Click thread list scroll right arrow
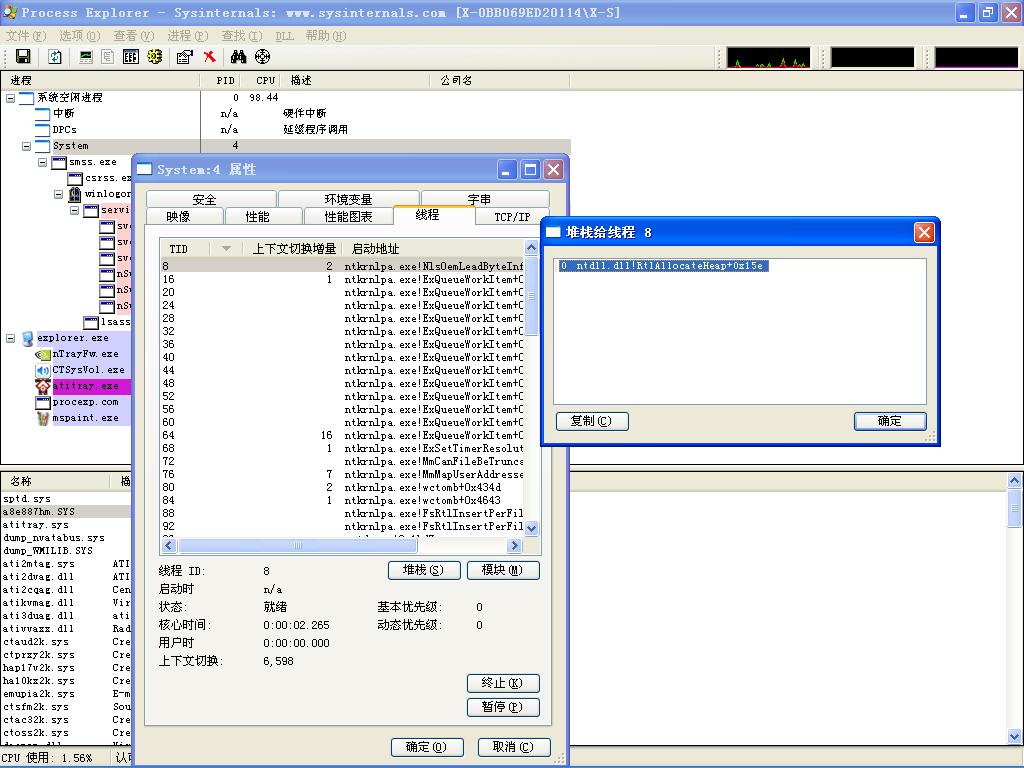The height and width of the screenshot is (768, 1024). [x=515, y=545]
